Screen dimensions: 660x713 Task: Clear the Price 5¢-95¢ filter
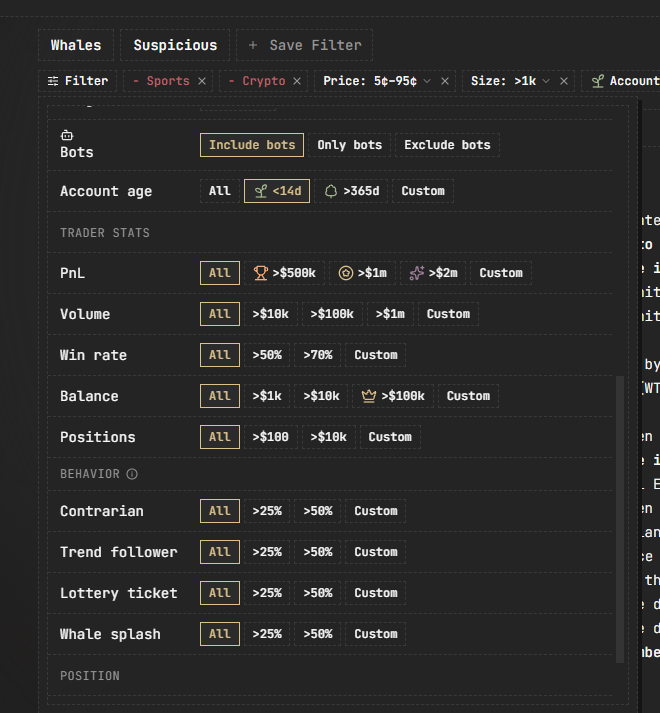445,81
